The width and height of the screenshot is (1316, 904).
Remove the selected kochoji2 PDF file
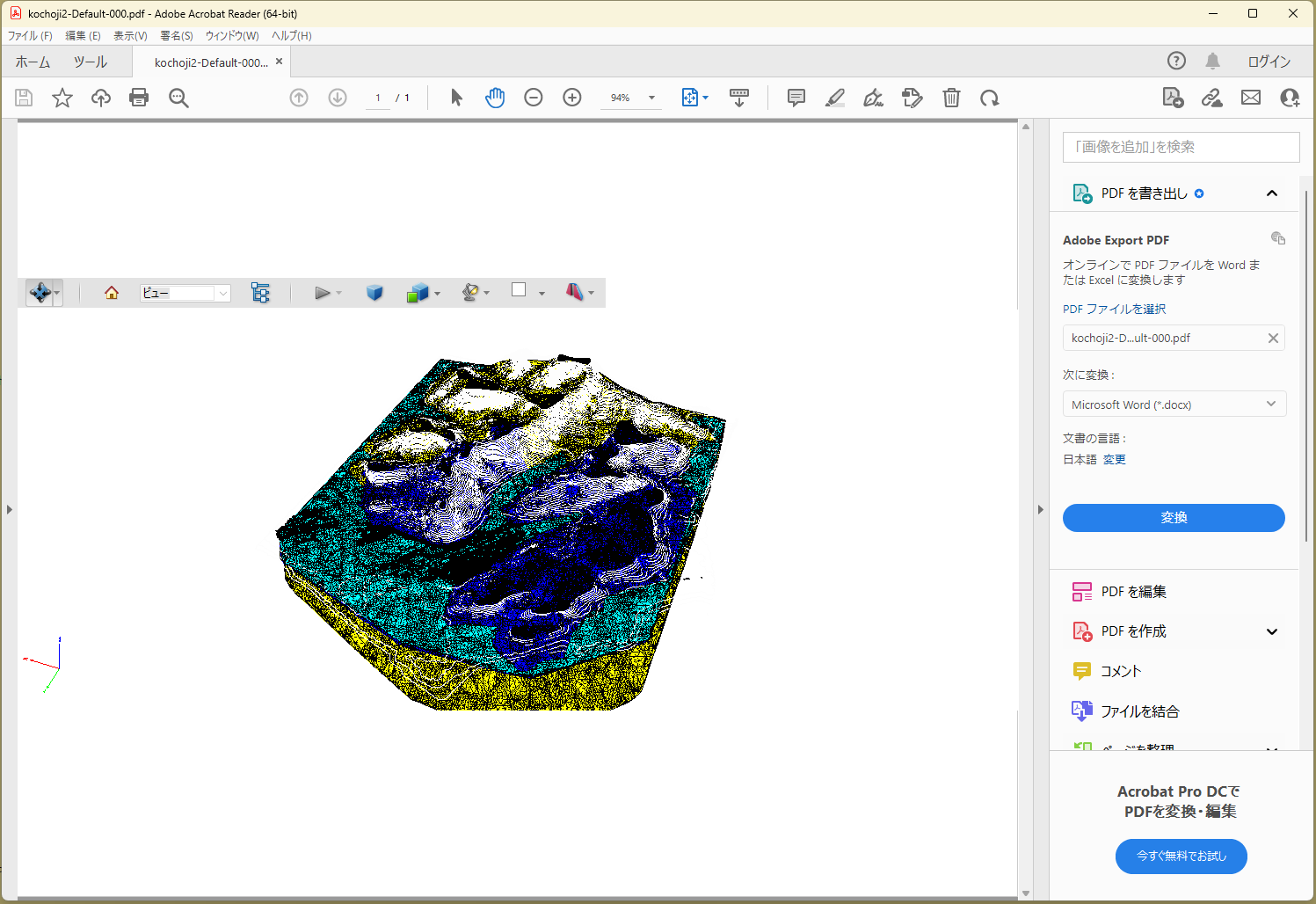point(1273,339)
